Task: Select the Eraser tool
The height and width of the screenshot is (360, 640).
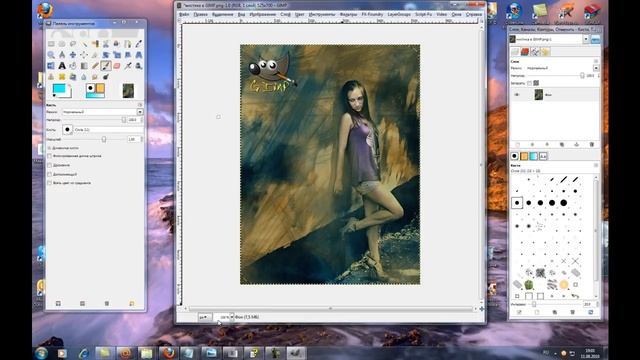Action: point(117,66)
